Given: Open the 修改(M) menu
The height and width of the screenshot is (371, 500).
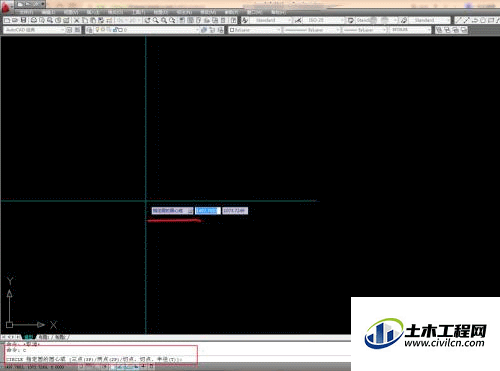Looking at the screenshot, I should (x=208, y=12).
